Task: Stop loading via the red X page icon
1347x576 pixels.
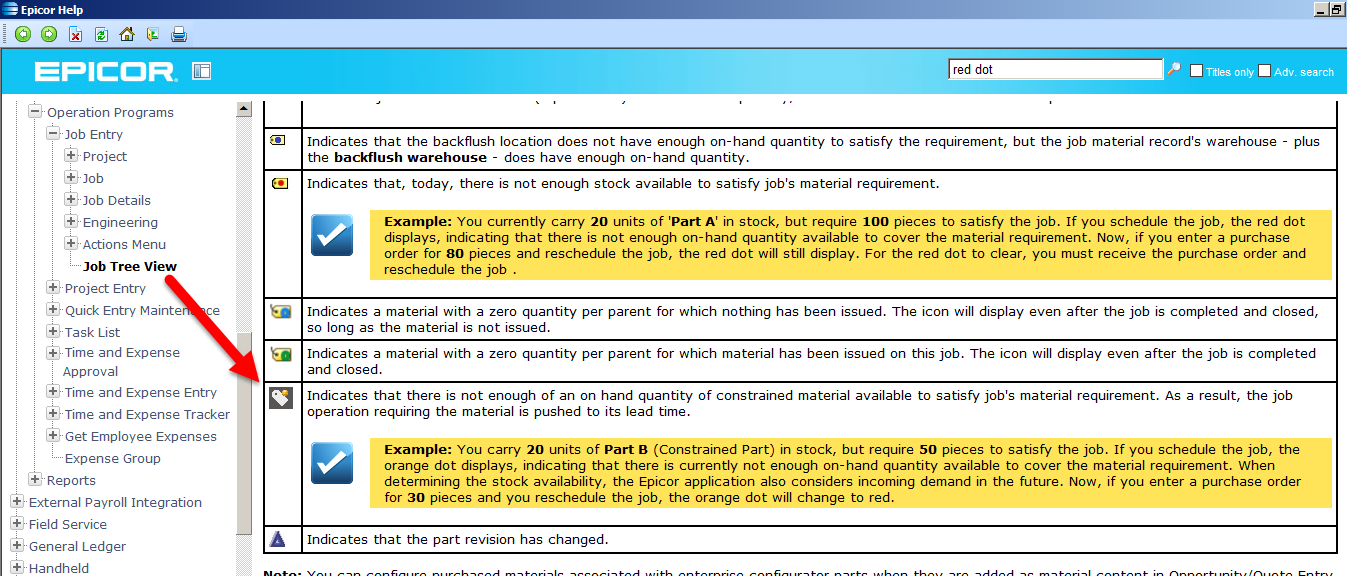Action: (x=75, y=34)
